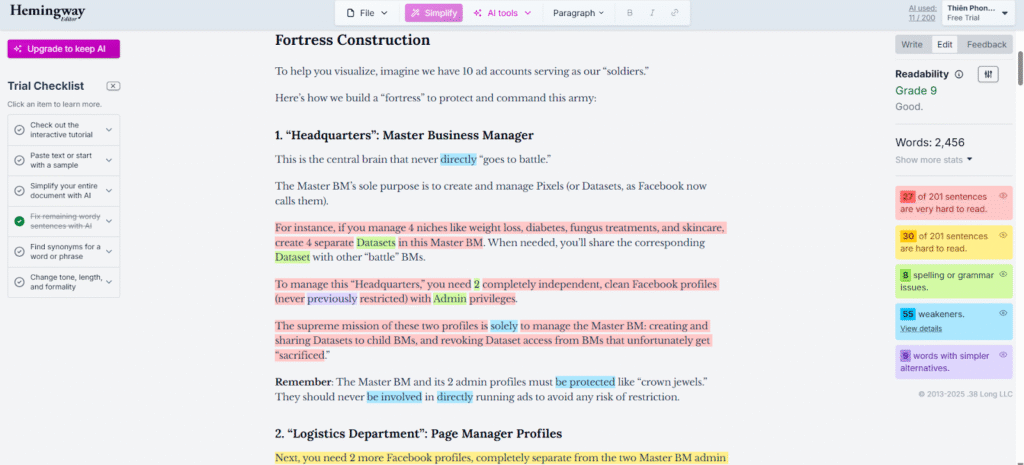Click purple-highlighted word 'previously'
Image resolution: width=1024 pixels, height=465 pixels.
tap(332, 299)
